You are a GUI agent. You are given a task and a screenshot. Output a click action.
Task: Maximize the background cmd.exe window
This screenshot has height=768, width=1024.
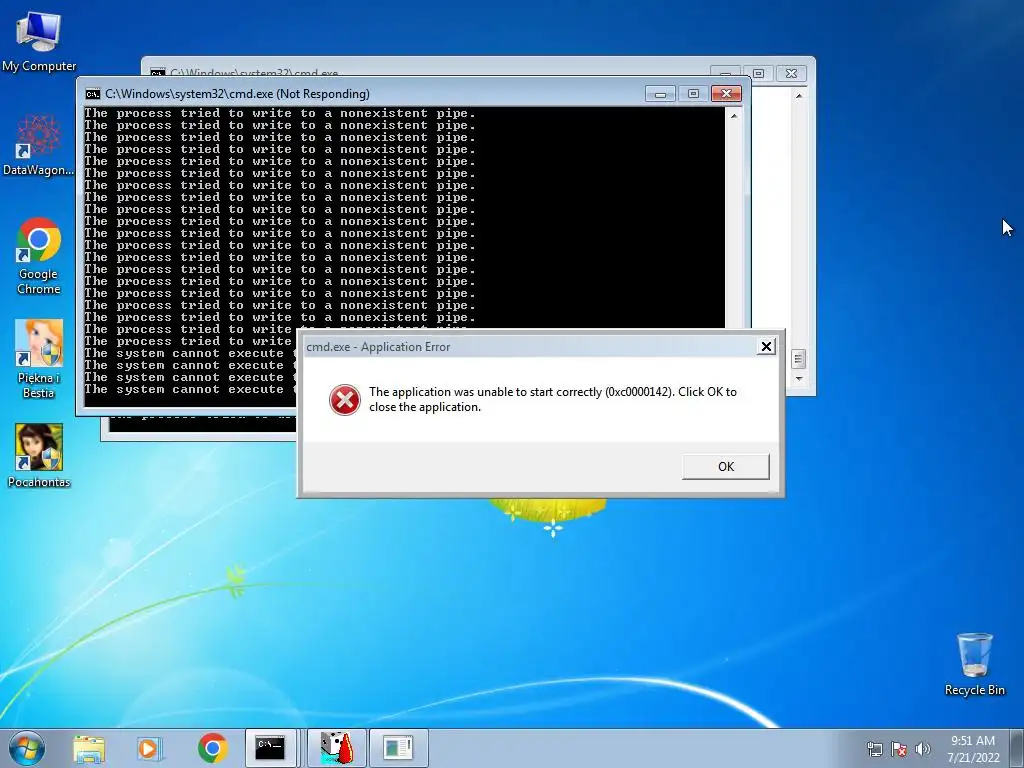758,73
